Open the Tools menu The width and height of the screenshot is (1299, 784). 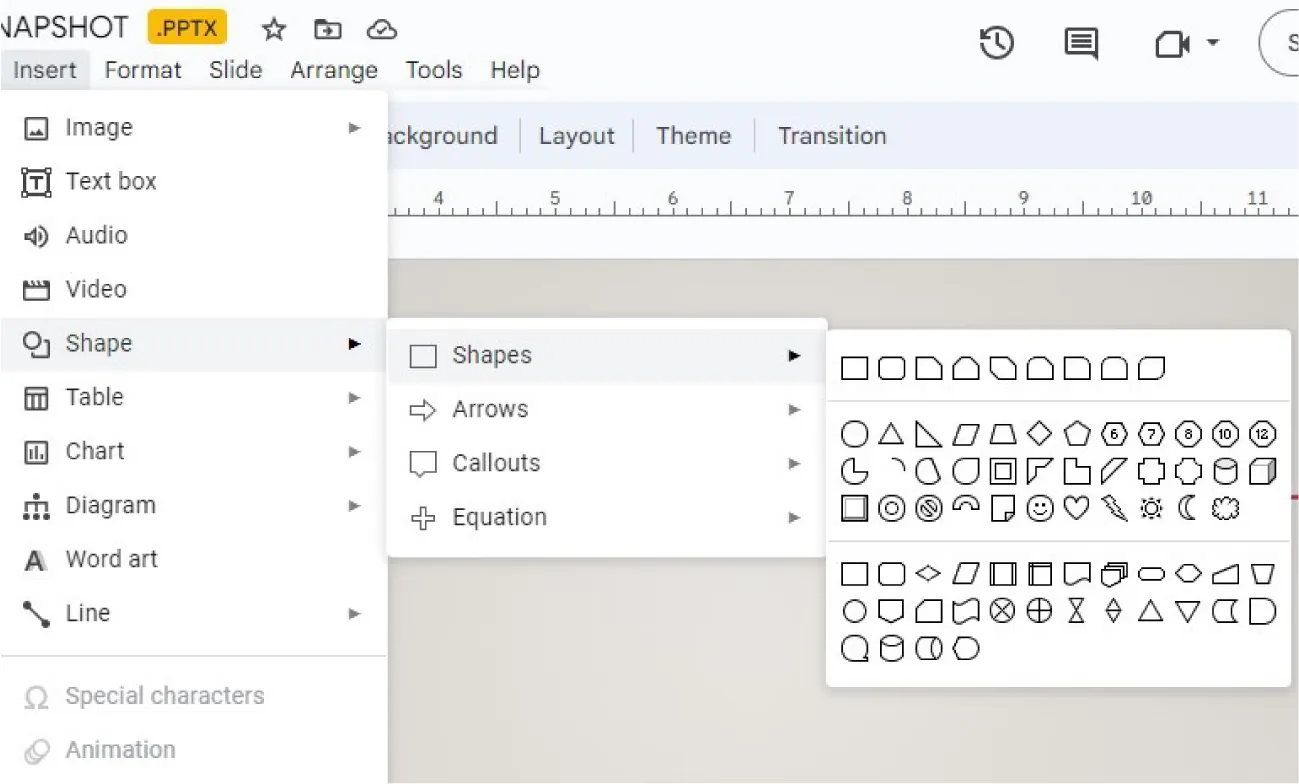coord(433,70)
